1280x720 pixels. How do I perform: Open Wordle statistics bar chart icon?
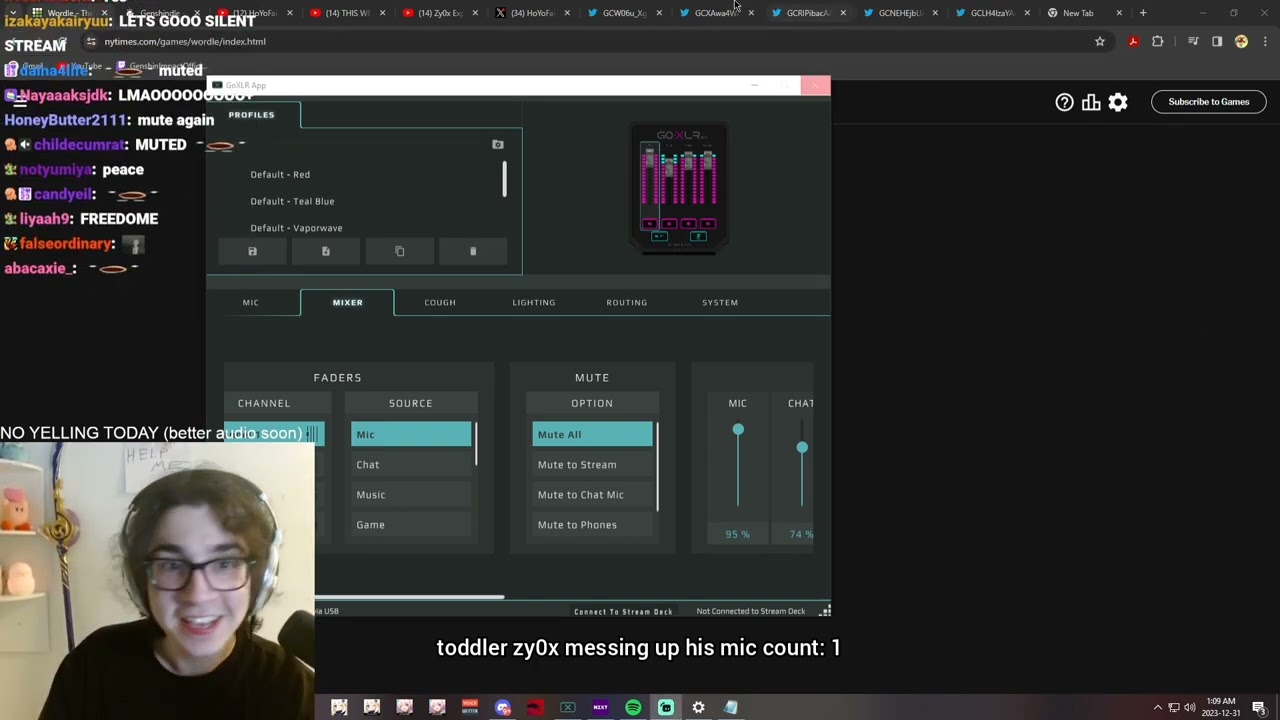click(1091, 102)
